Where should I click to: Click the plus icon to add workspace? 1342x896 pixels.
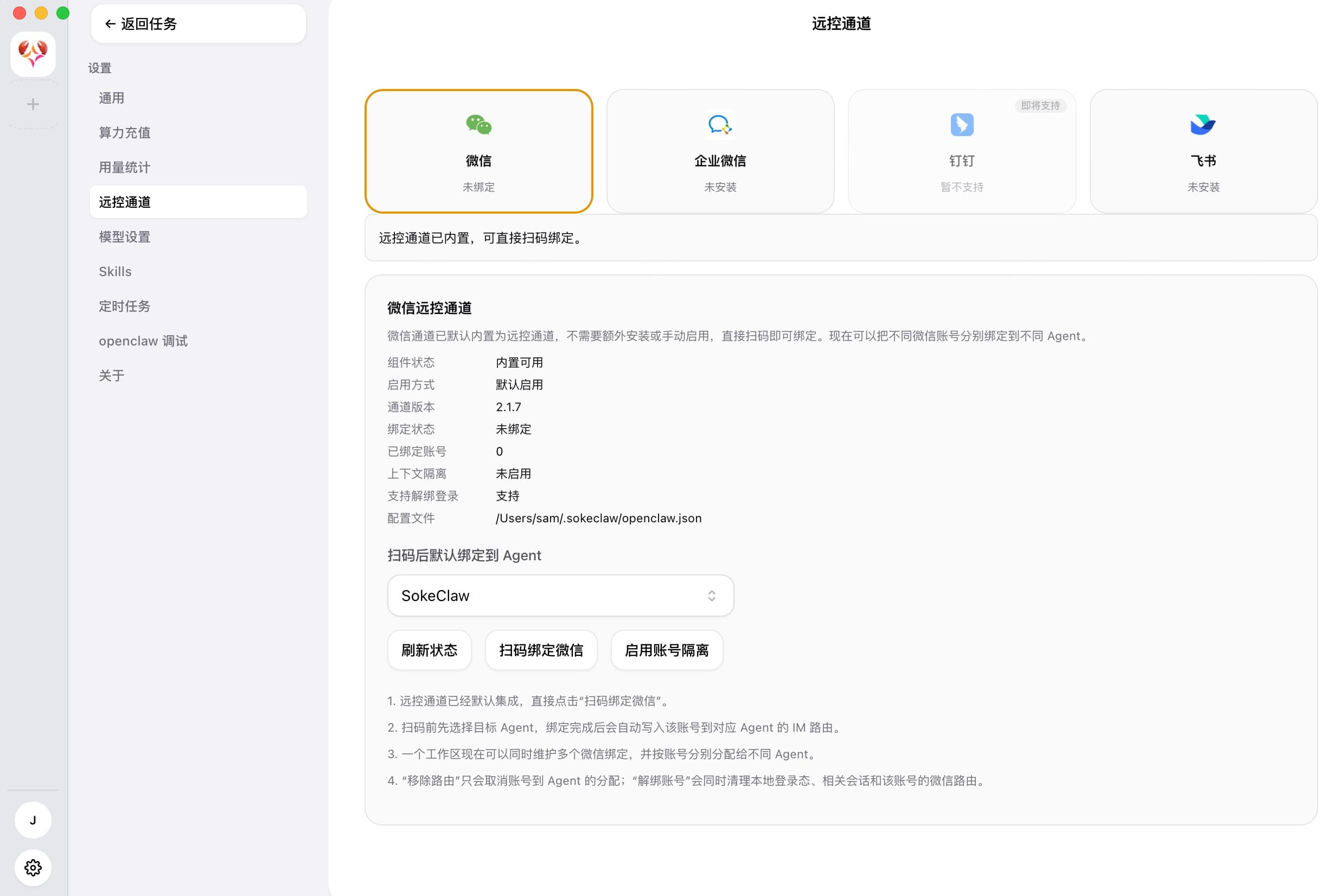click(33, 104)
